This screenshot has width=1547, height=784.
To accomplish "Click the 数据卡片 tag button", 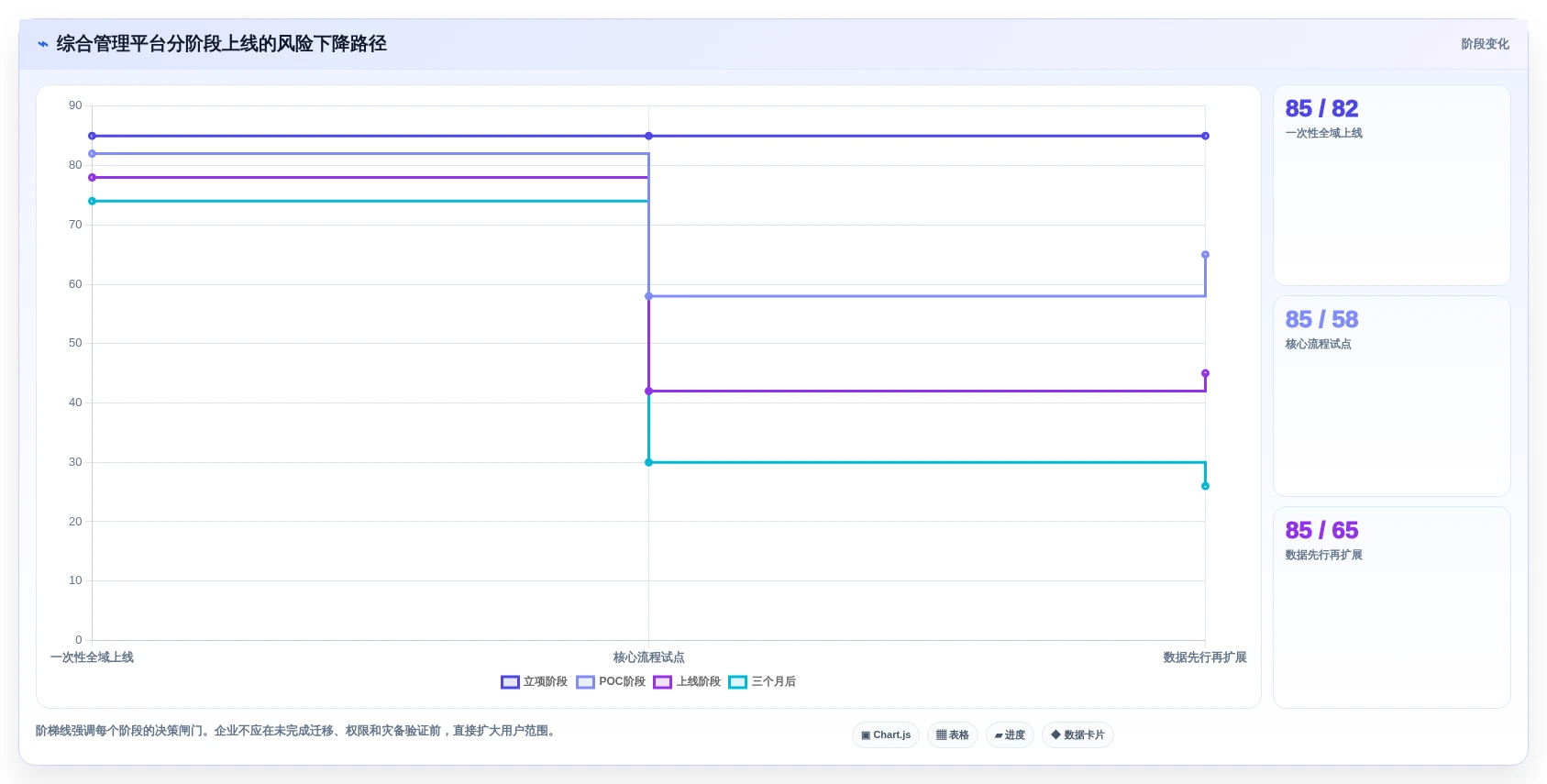I will 1077,734.
